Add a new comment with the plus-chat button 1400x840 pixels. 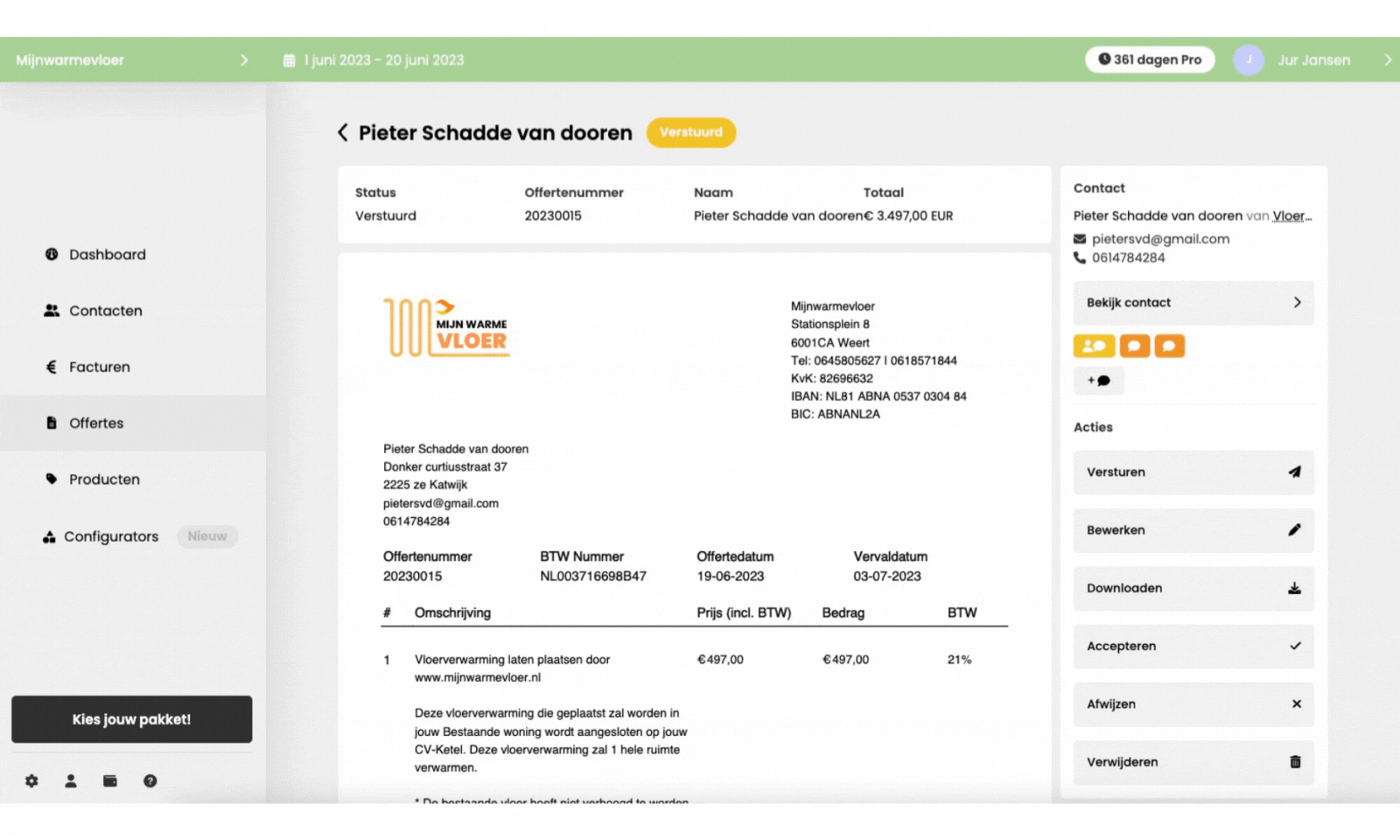click(1098, 381)
